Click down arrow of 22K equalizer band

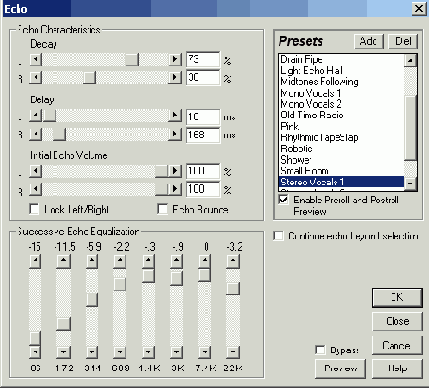(233, 352)
